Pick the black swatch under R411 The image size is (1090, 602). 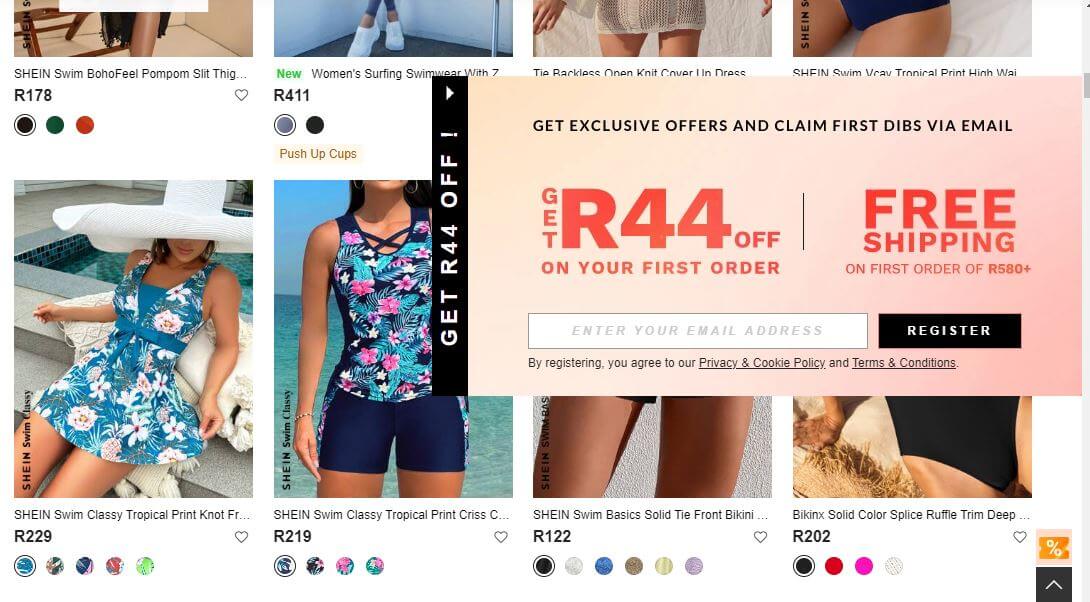click(x=315, y=125)
